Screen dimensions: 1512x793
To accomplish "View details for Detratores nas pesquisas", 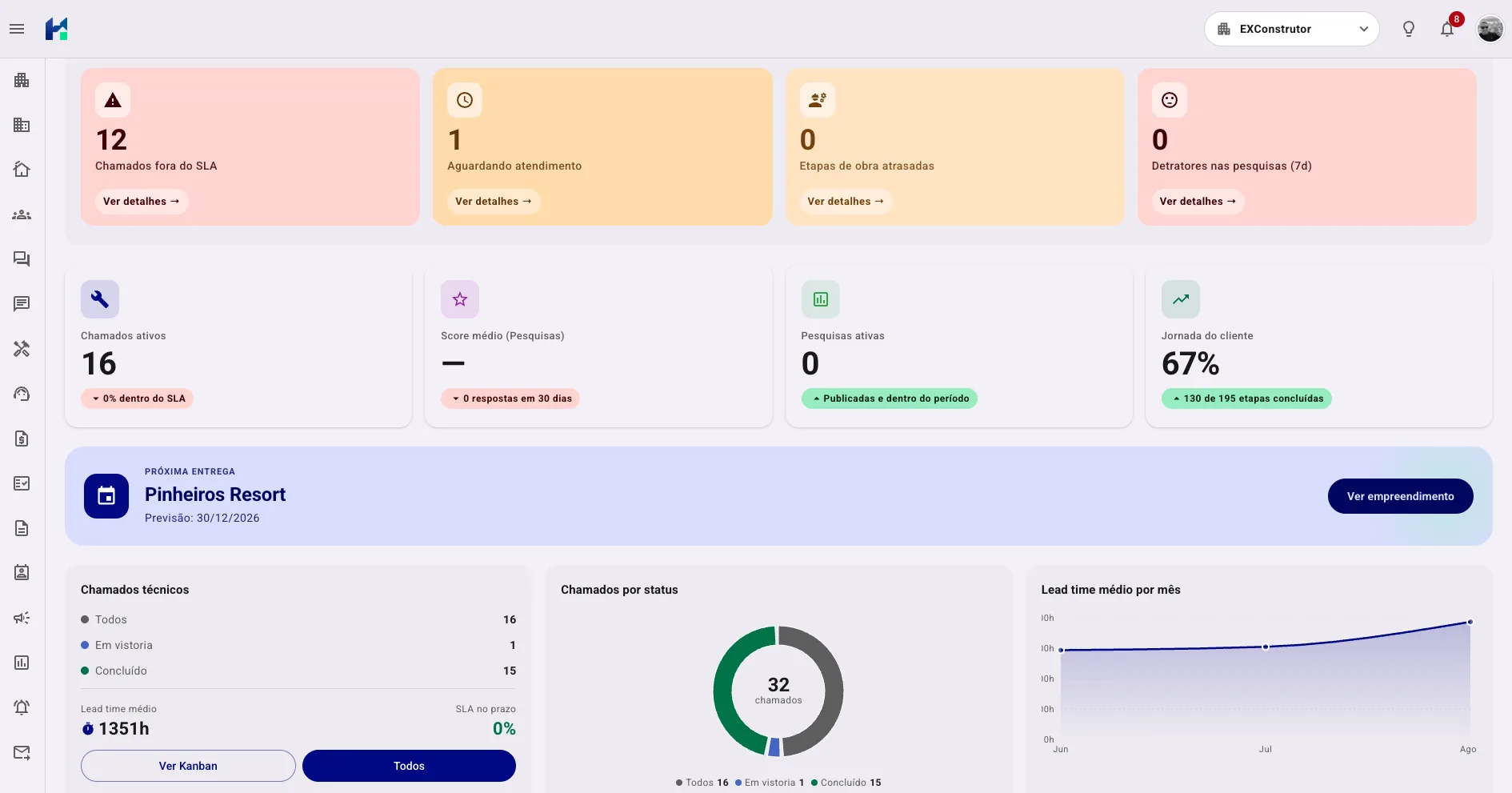I will point(1197,202).
